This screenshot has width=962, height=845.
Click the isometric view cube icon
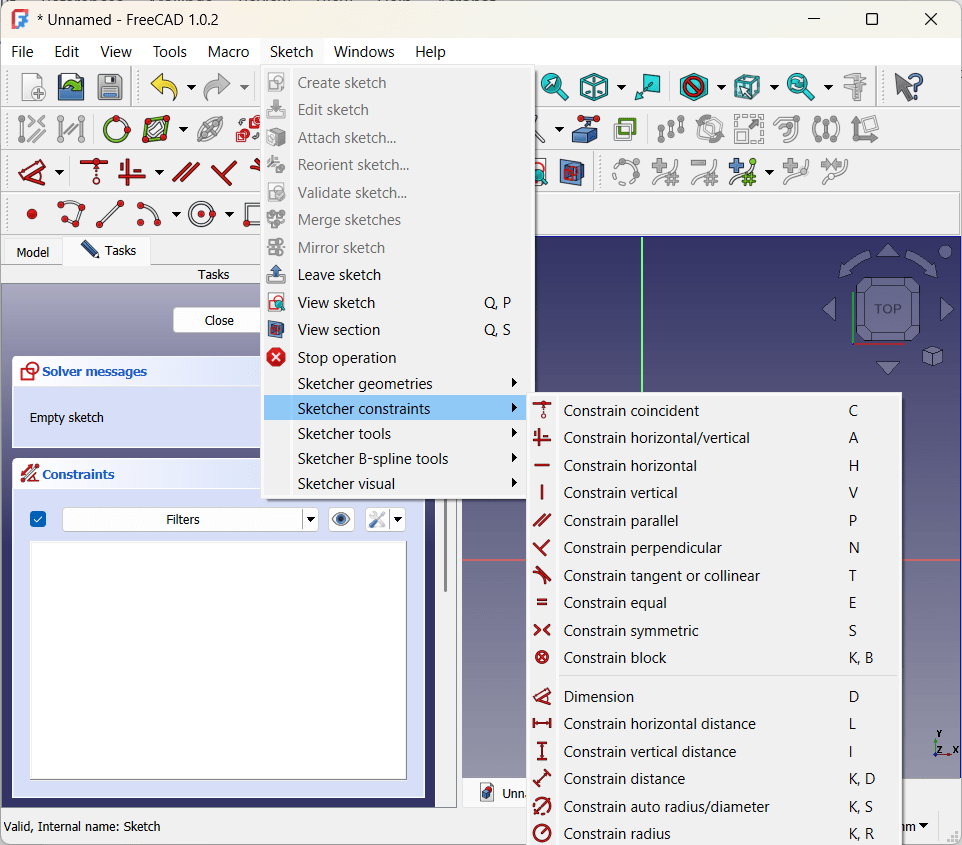point(594,87)
